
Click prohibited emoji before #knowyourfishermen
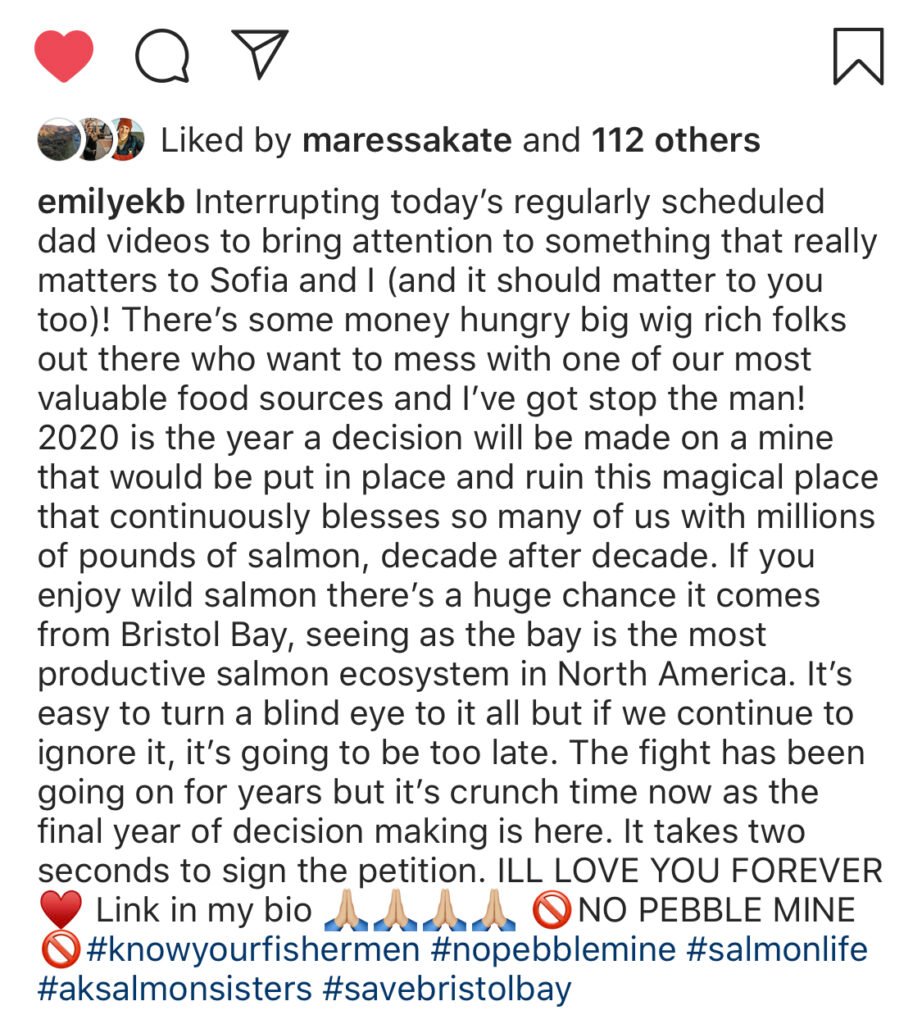click(59, 949)
